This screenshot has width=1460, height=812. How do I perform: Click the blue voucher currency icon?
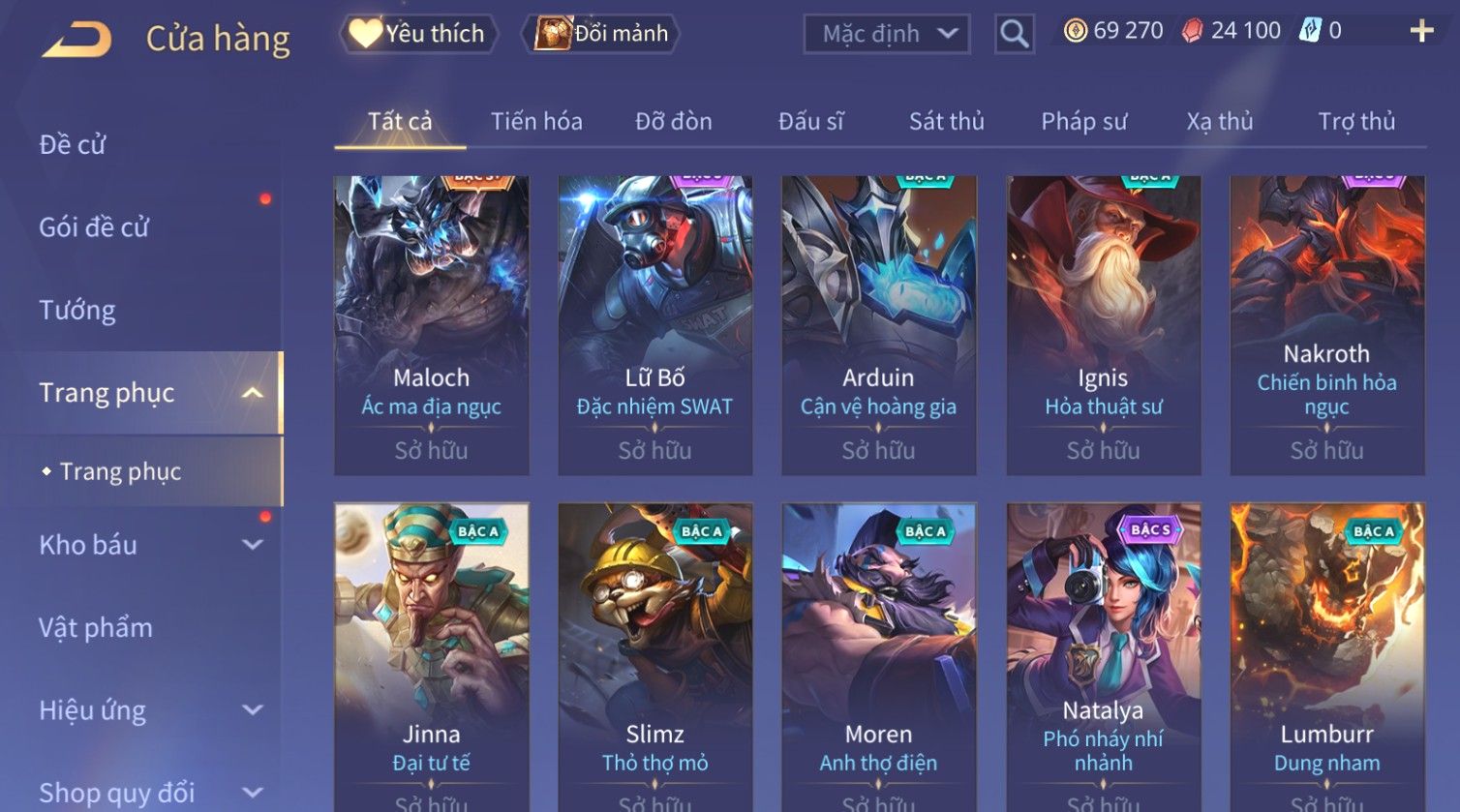1310,31
